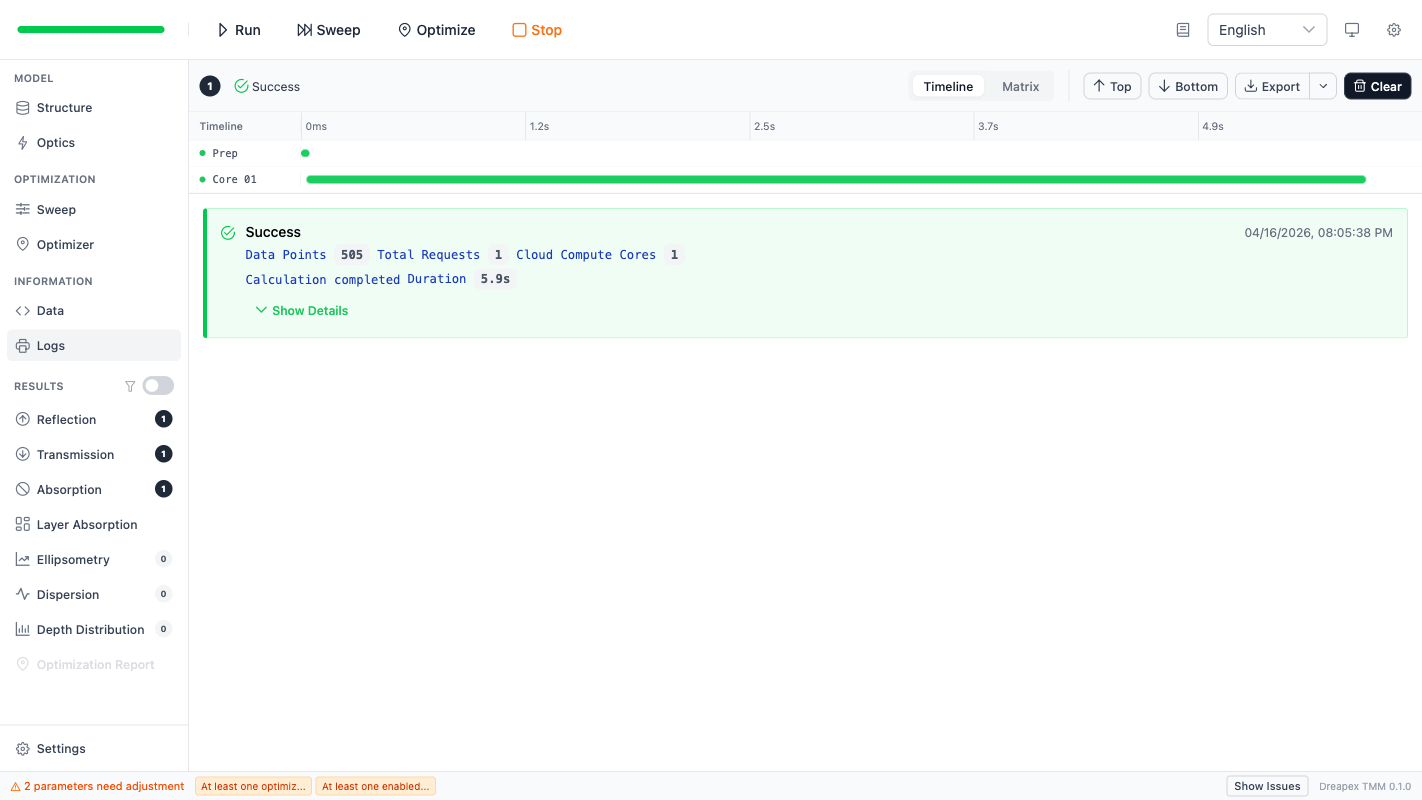
Task: Open the Transmission results view
Action: (75, 454)
